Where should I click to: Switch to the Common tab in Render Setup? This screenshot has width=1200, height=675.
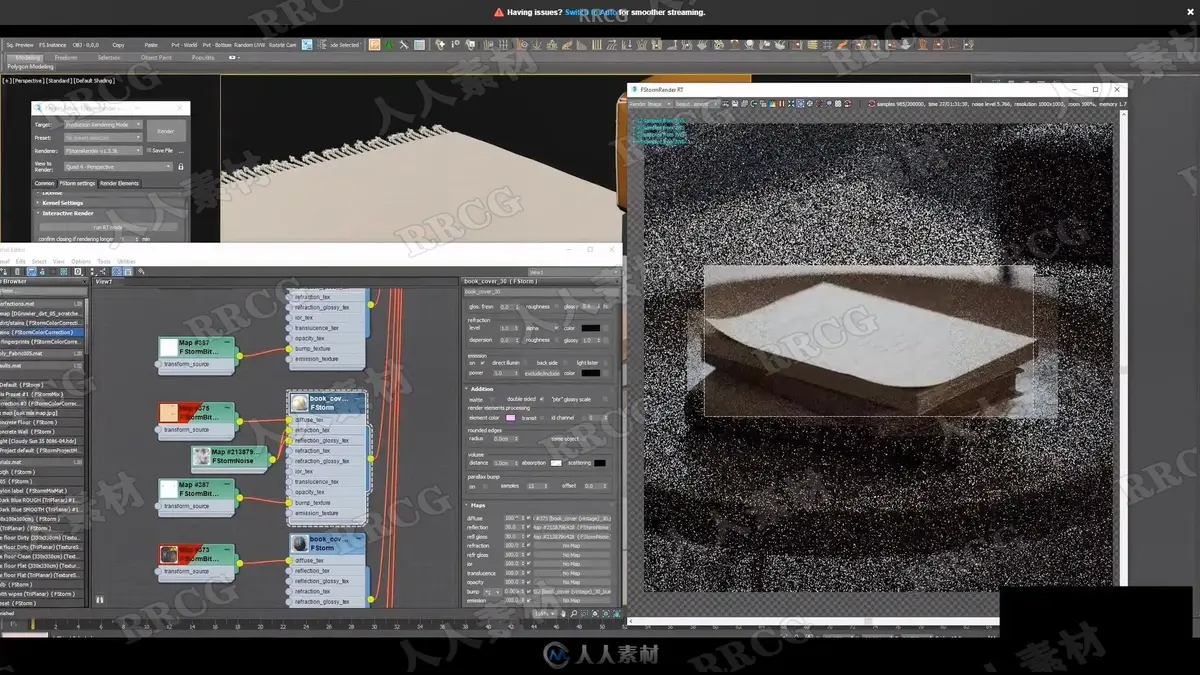pos(45,183)
